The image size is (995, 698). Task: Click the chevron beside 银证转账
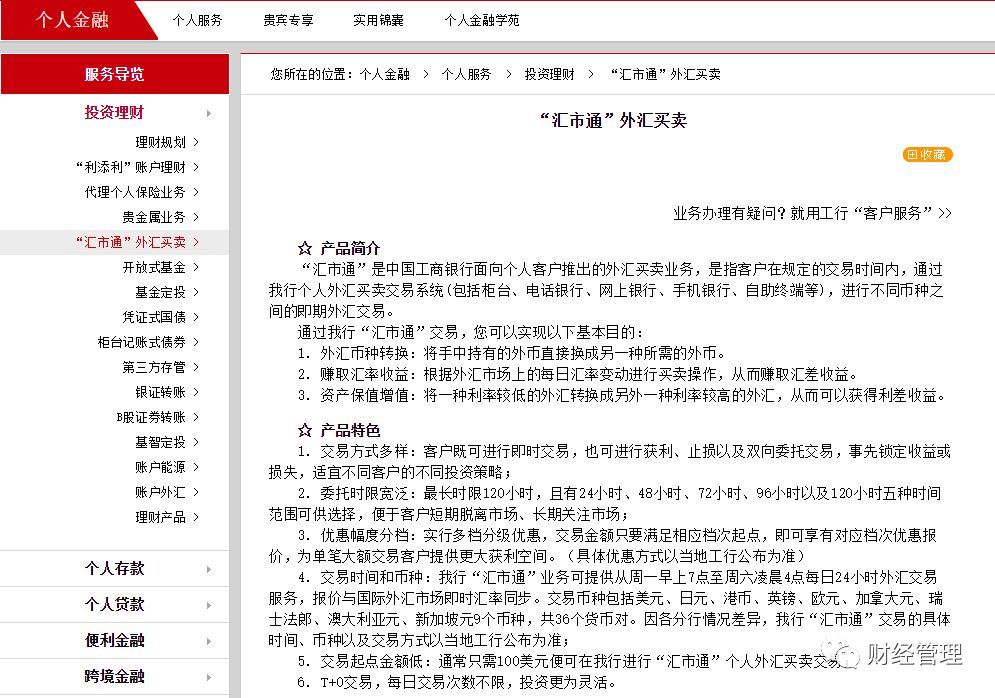[196, 392]
